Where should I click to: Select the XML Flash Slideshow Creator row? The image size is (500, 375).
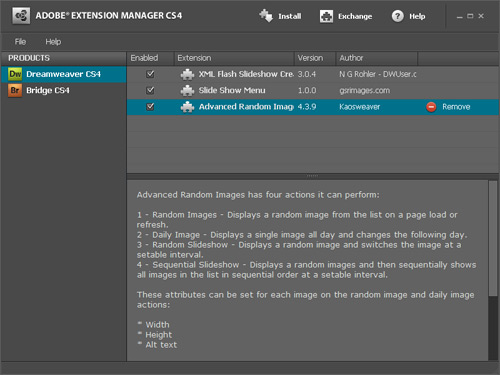pyautogui.click(x=313, y=74)
